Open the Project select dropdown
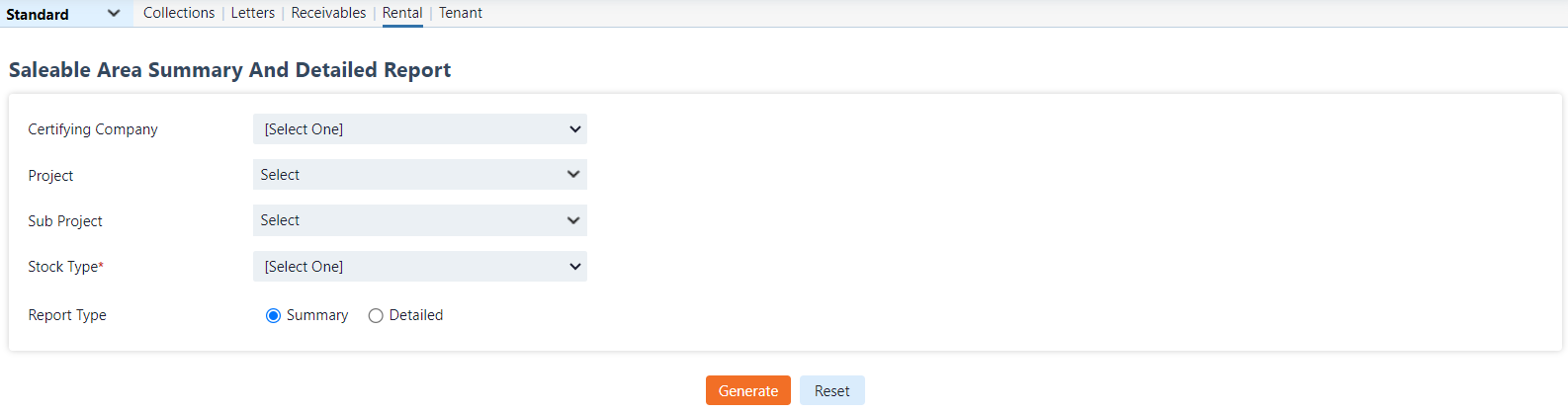 [x=419, y=175]
